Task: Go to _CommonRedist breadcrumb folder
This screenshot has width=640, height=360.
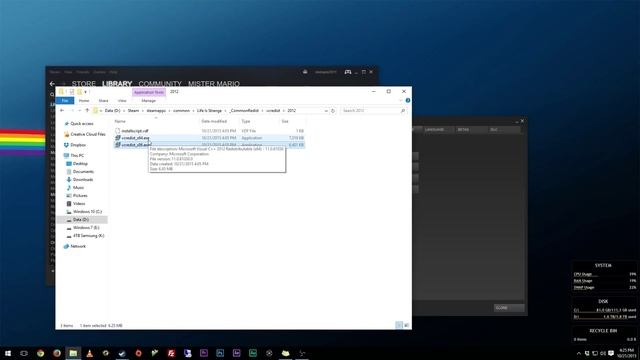Action: tap(244, 111)
